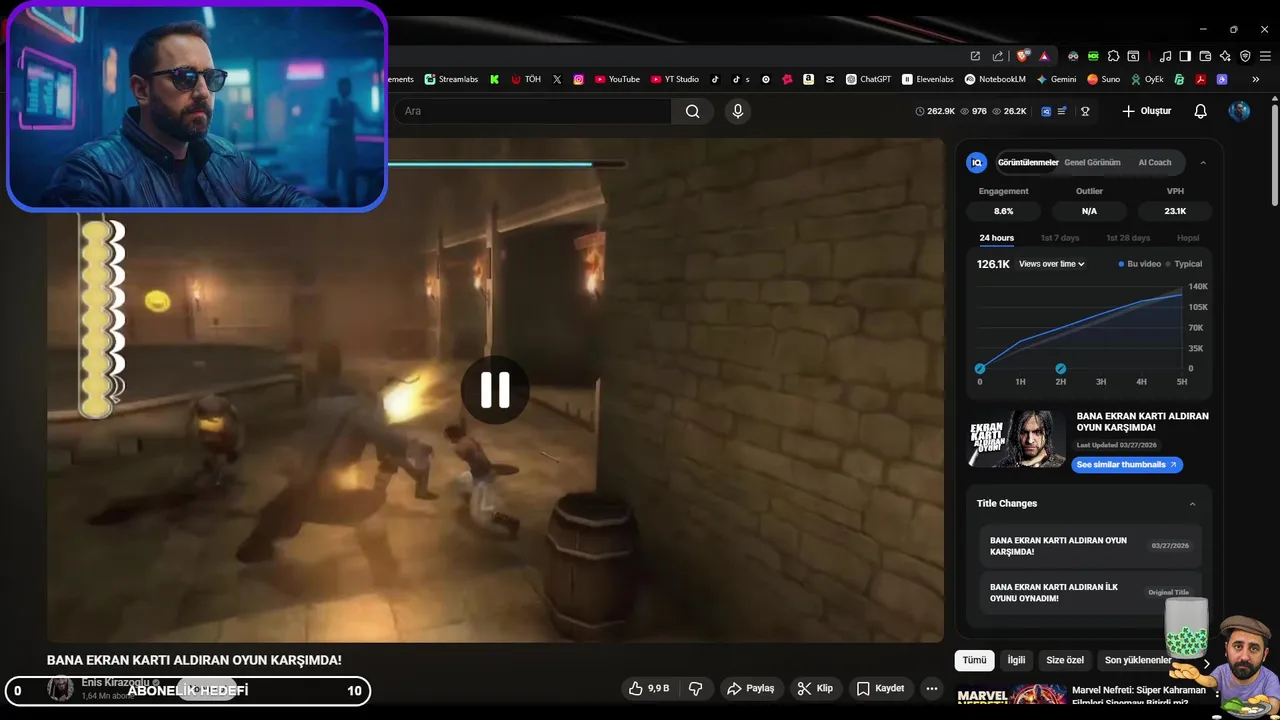The width and height of the screenshot is (1280, 720).
Task: Open the vidIQ panel video thumbnail image
Action: tap(1017, 438)
